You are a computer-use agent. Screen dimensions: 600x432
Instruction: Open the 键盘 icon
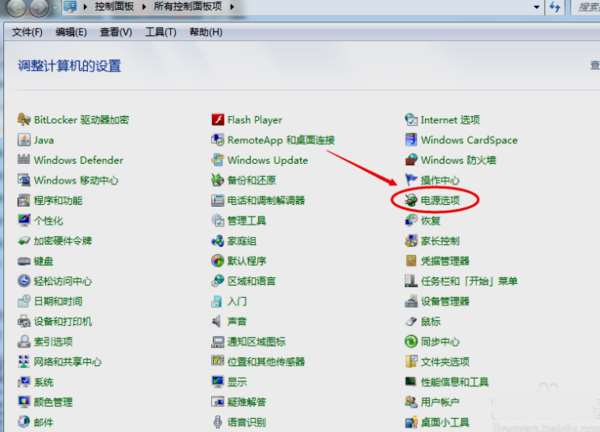point(23,261)
